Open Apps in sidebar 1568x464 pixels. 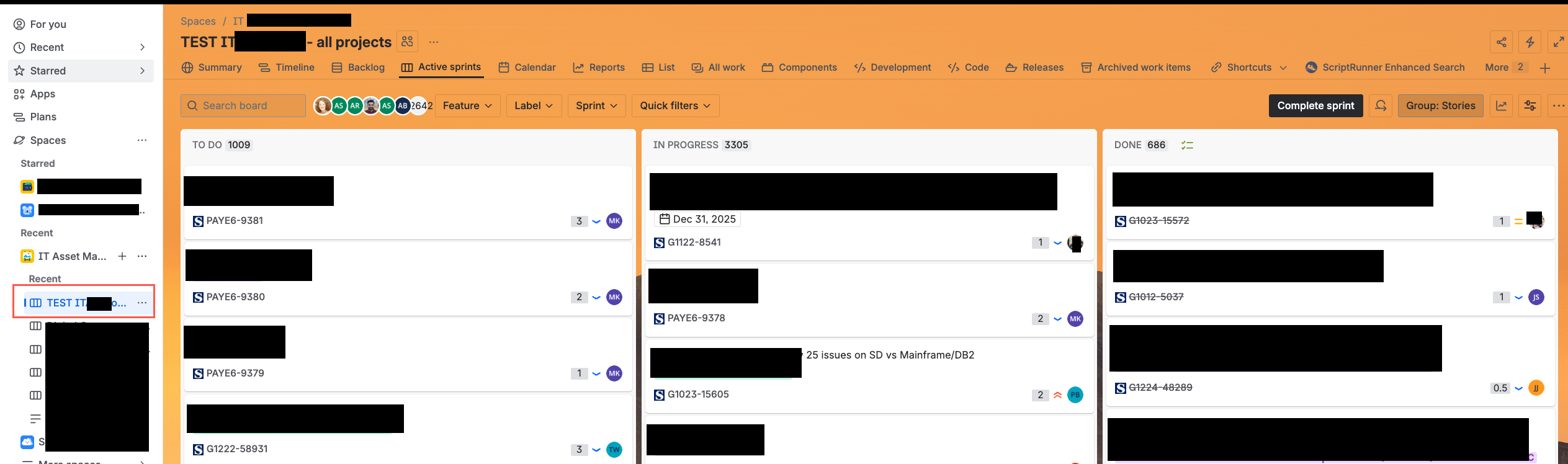click(81, 94)
